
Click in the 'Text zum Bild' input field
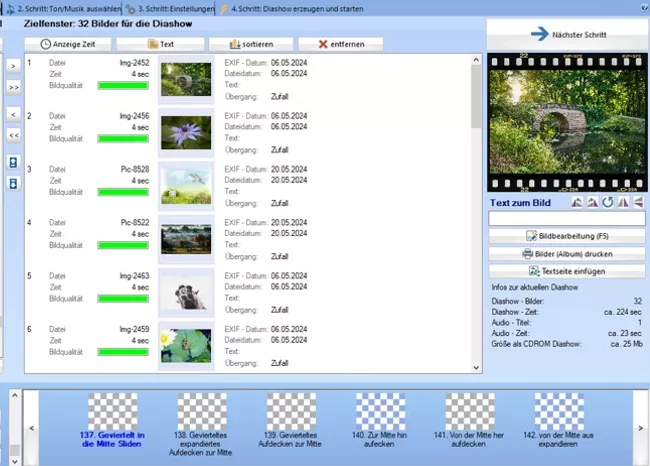pos(567,218)
